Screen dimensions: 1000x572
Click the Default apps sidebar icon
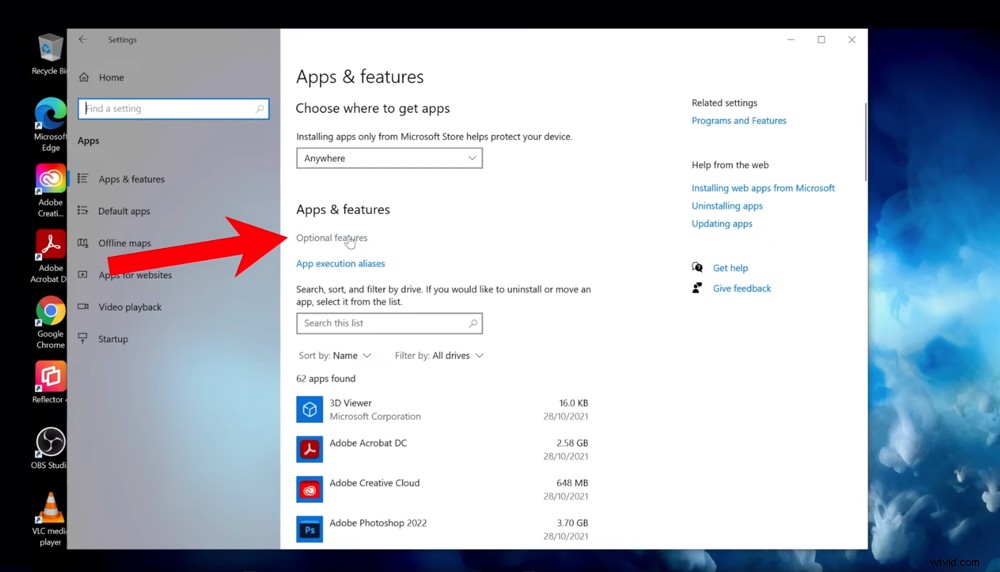[x=83, y=210]
